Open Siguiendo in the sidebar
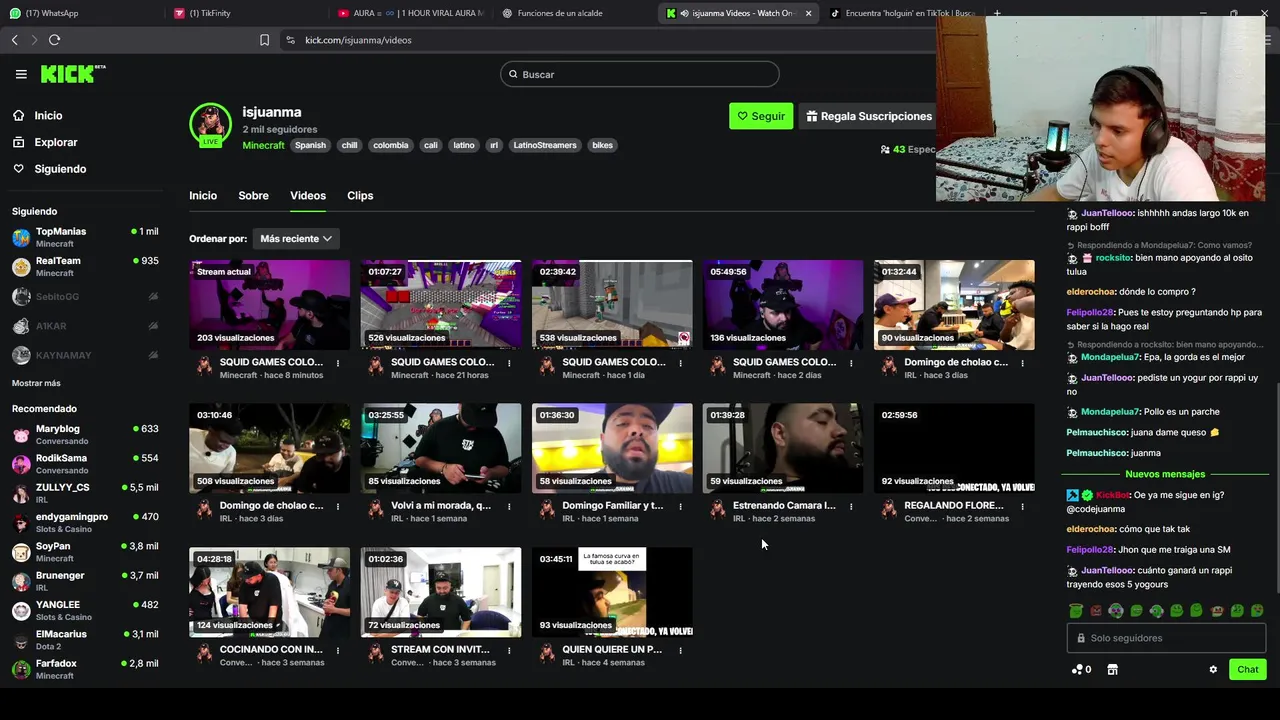The image size is (1280, 720). coord(60,169)
